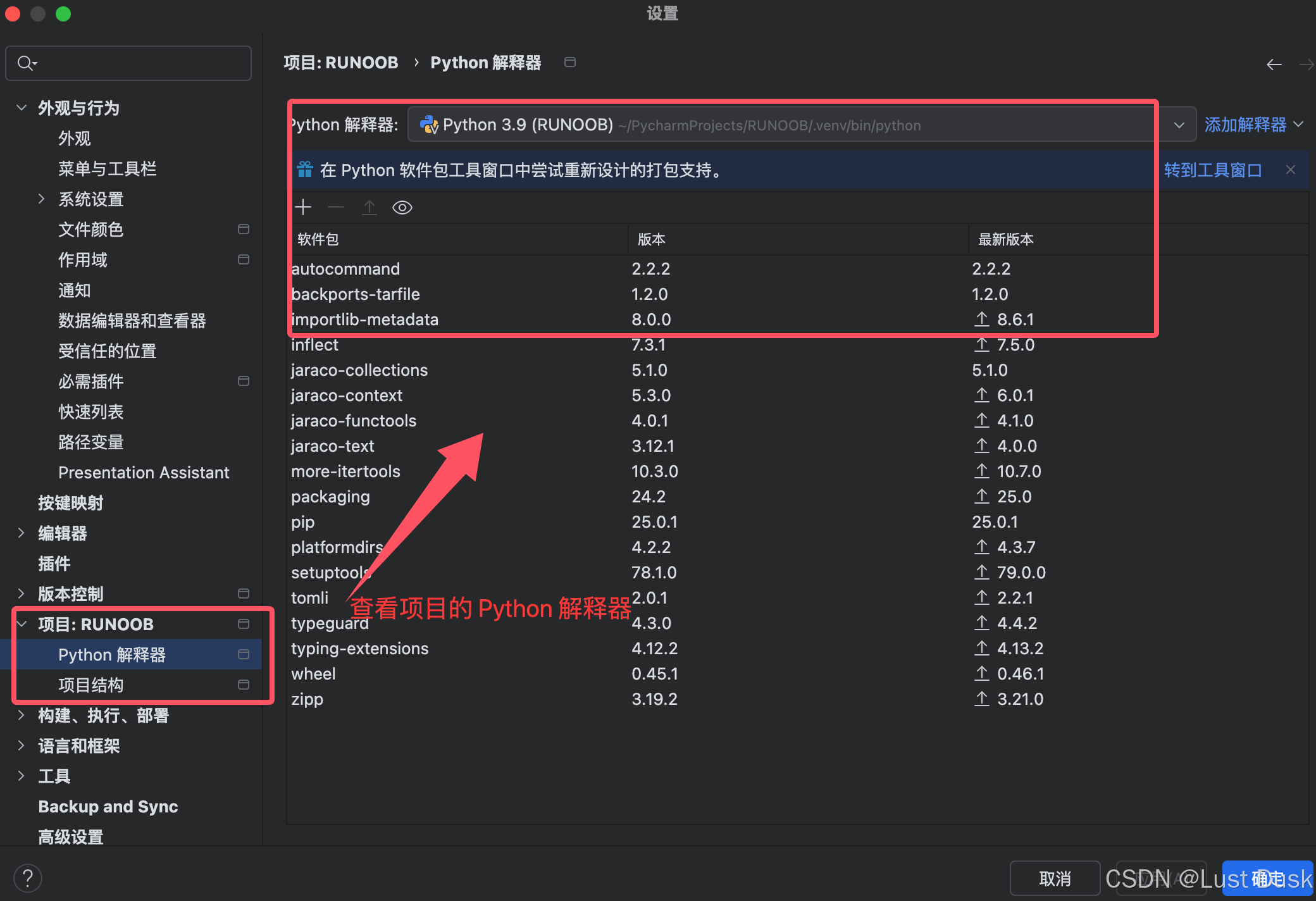Click the project icon beside breadcrumb title
The image size is (1316, 901).
(x=570, y=62)
